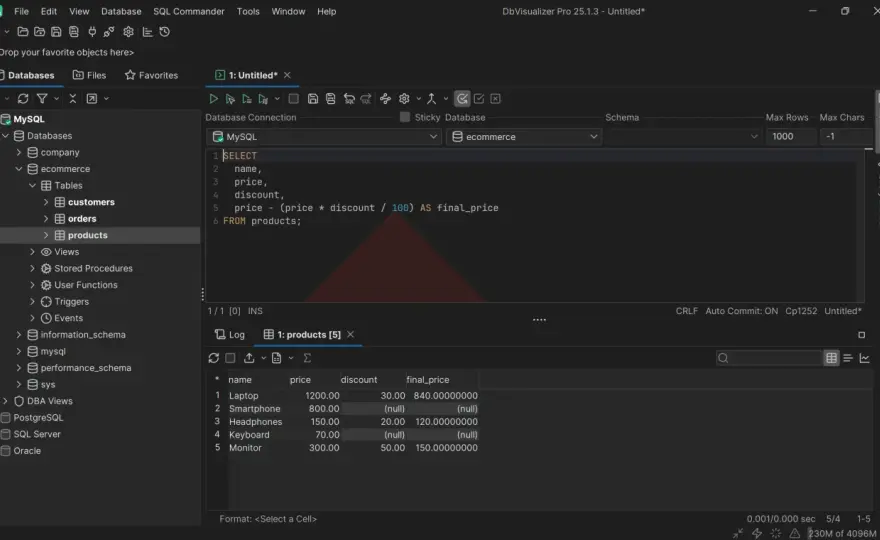
Task: Expand the DBA Views node
Action: (x=5, y=401)
